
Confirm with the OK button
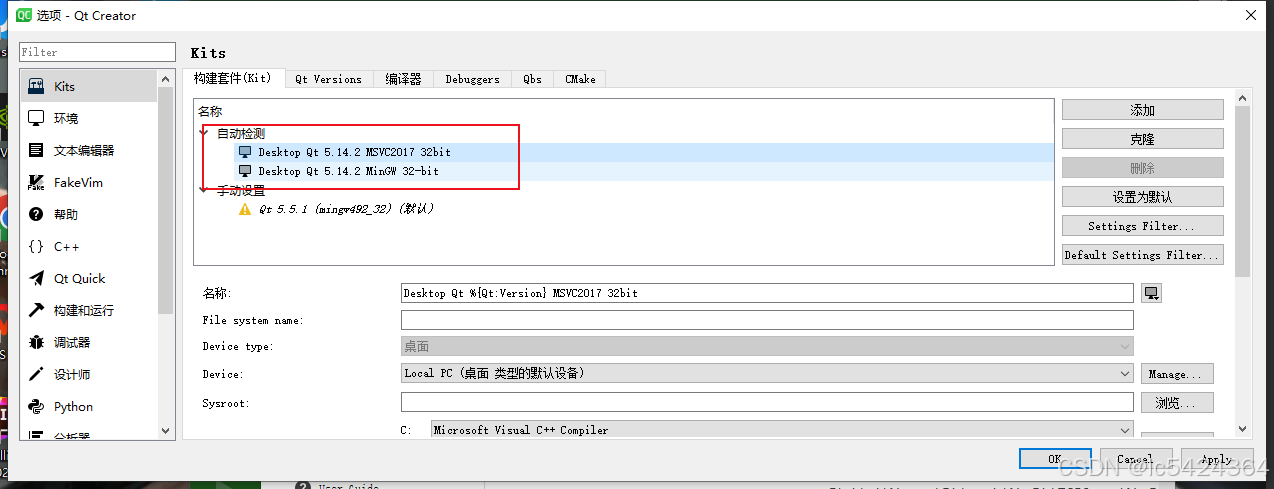click(1055, 458)
